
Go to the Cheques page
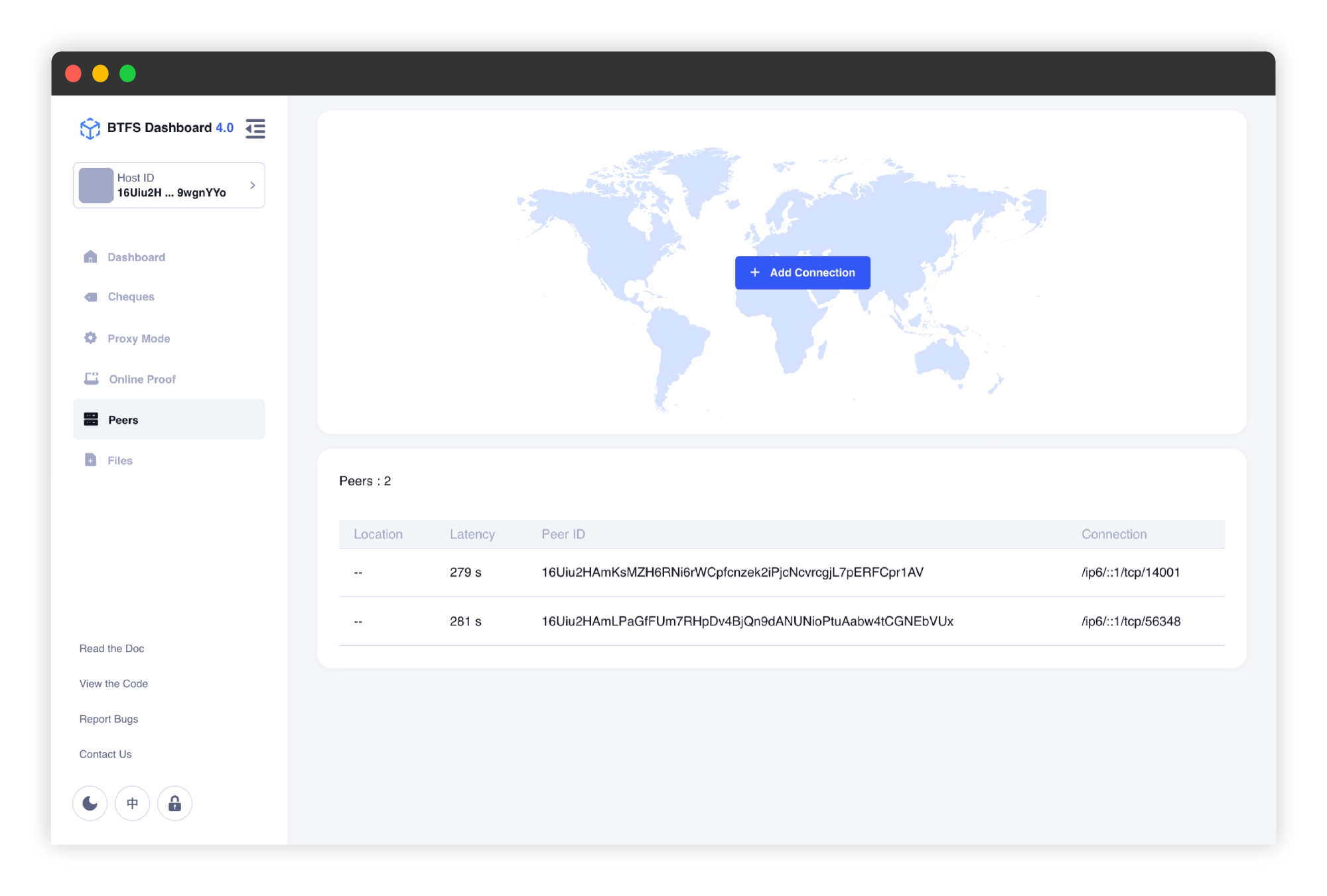[x=131, y=297]
